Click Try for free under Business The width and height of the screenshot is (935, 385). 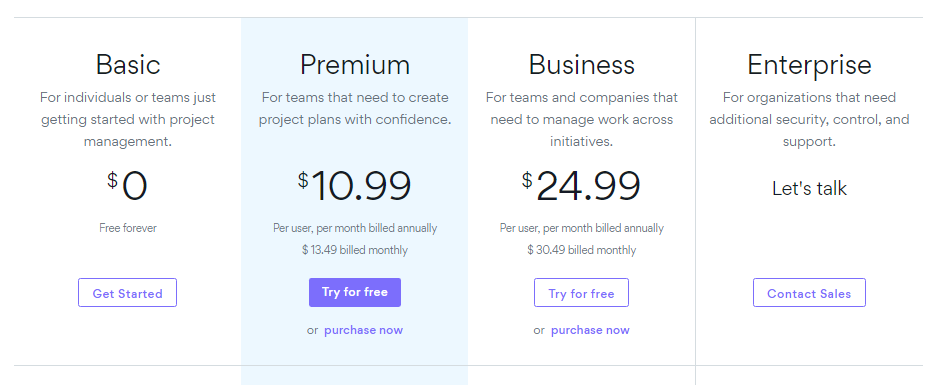(x=581, y=293)
